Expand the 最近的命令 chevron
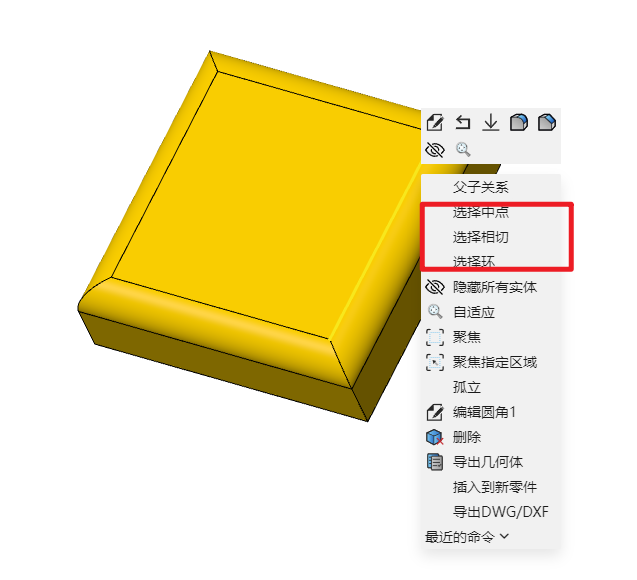The image size is (637, 580). (x=504, y=537)
